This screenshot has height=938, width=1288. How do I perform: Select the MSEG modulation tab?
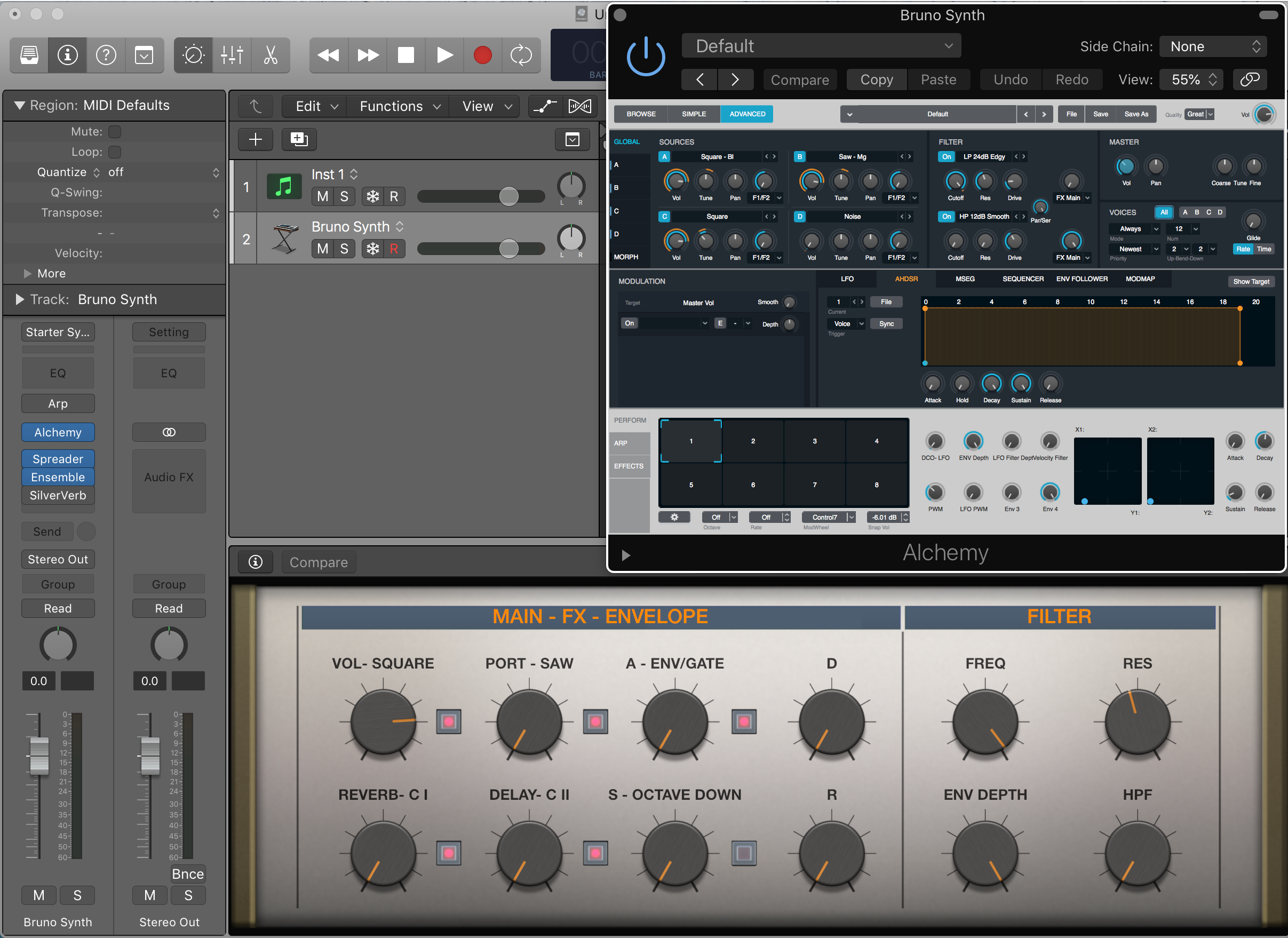click(x=965, y=279)
